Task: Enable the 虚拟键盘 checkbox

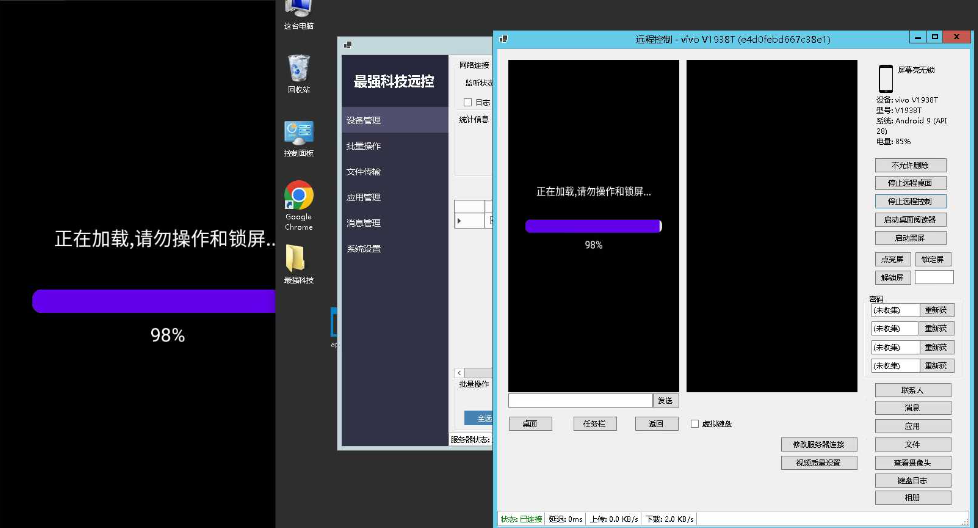Action: (695, 424)
